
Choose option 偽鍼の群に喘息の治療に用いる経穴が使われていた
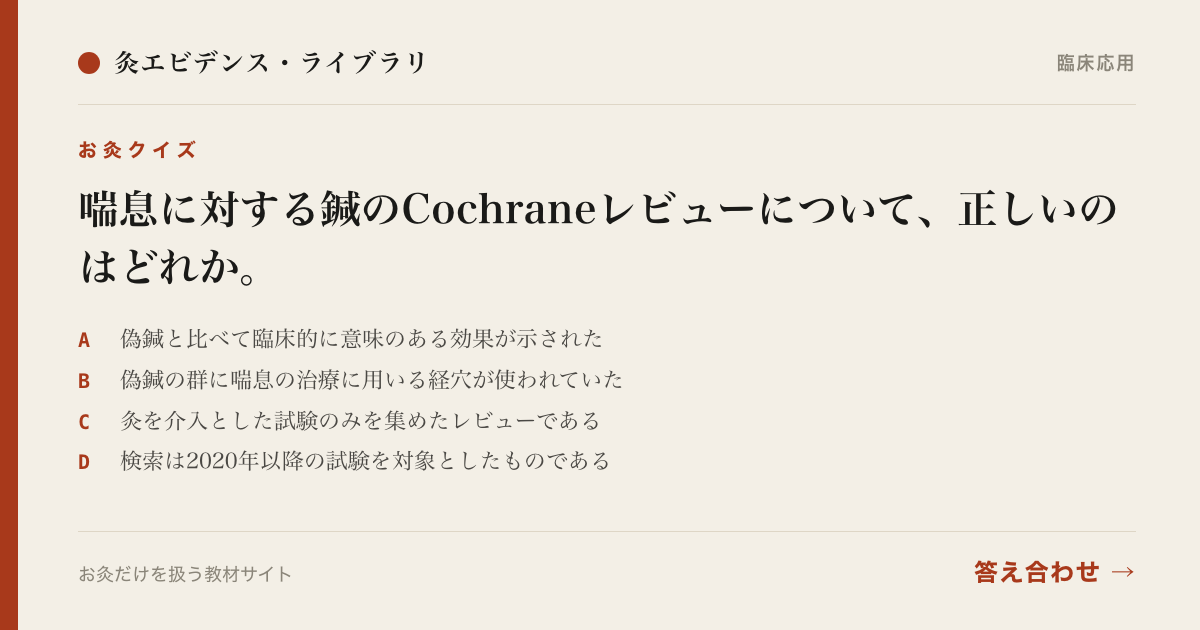(x=372, y=380)
